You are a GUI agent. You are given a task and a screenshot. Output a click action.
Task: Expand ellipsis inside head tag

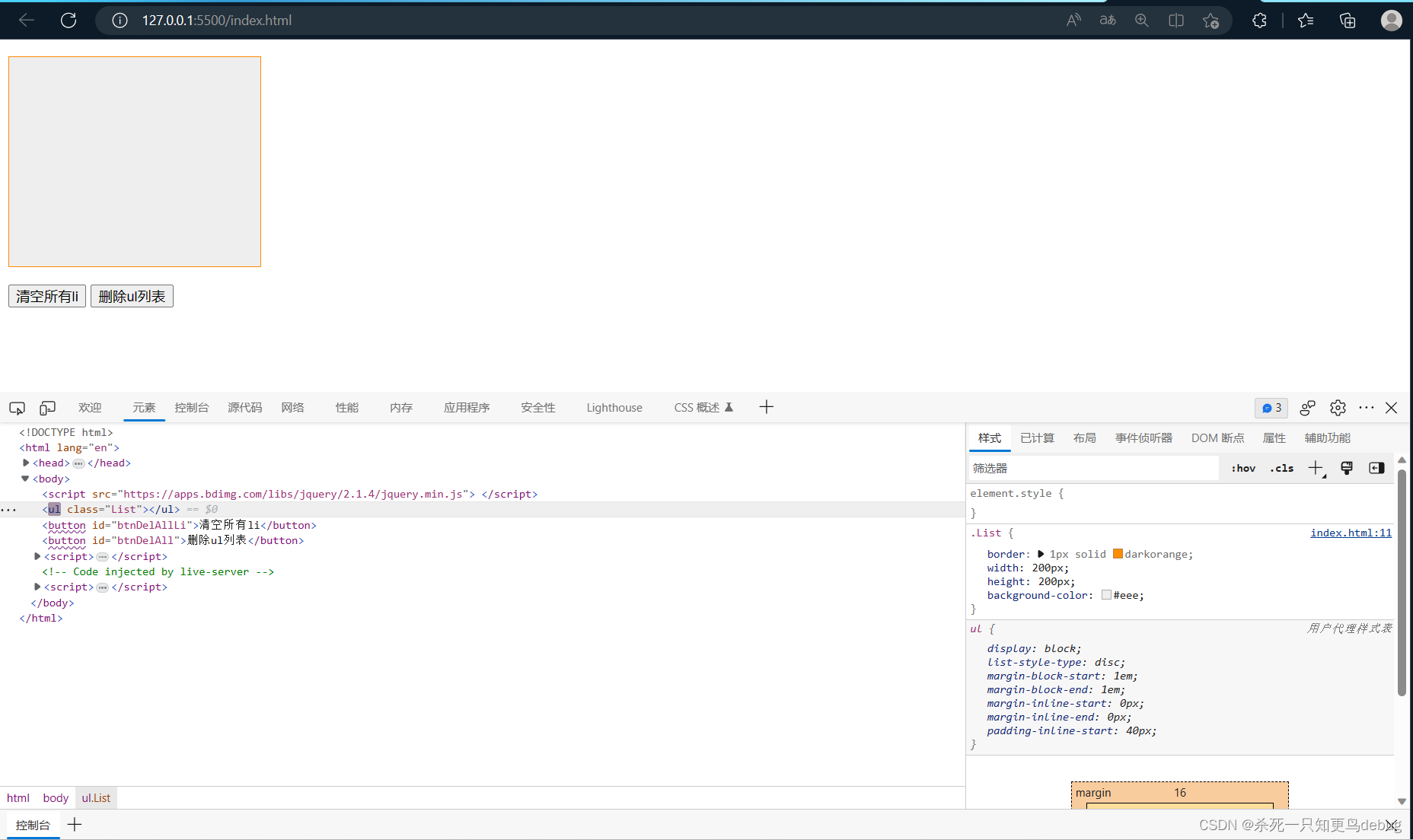[78, 463]
